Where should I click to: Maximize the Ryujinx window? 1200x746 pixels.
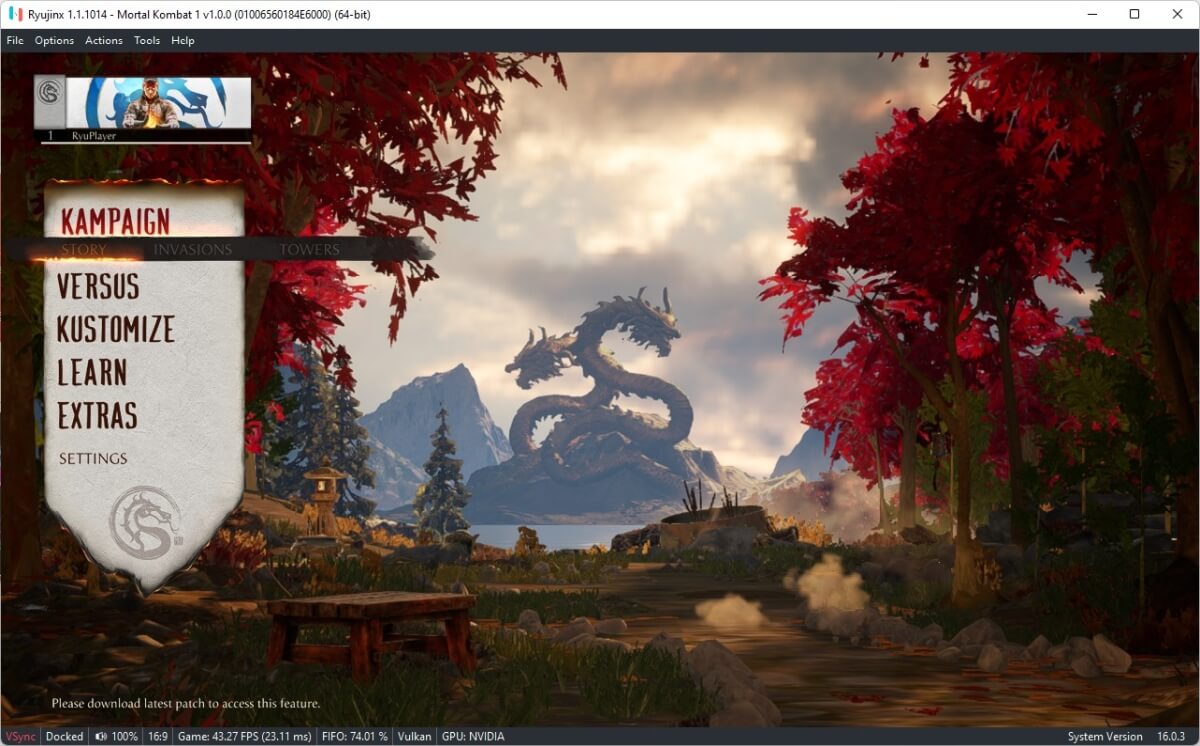(1134, 14)
